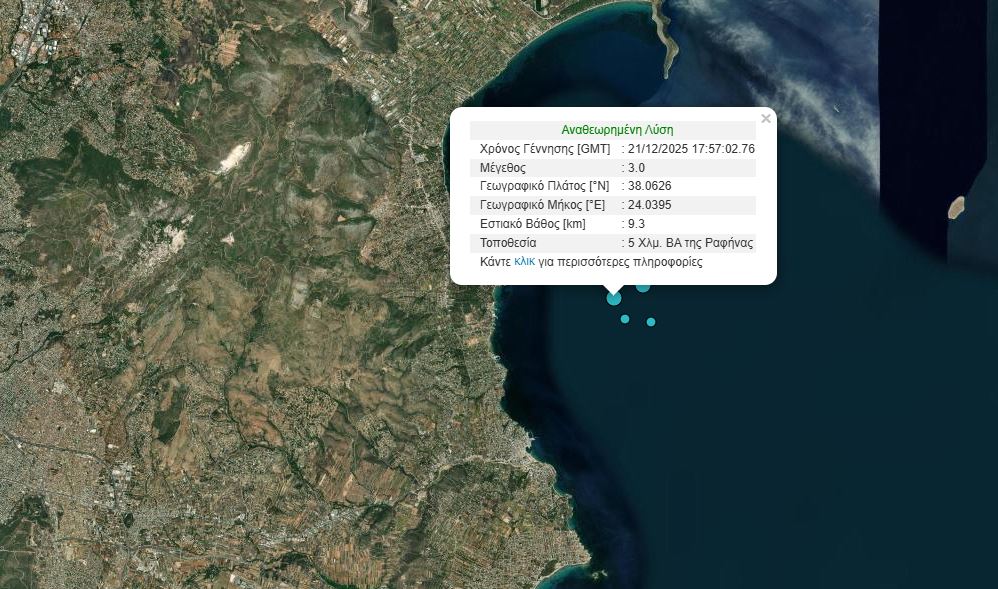Click the small island east of the coast
The image size is (998, 589).
pos(956,207)
